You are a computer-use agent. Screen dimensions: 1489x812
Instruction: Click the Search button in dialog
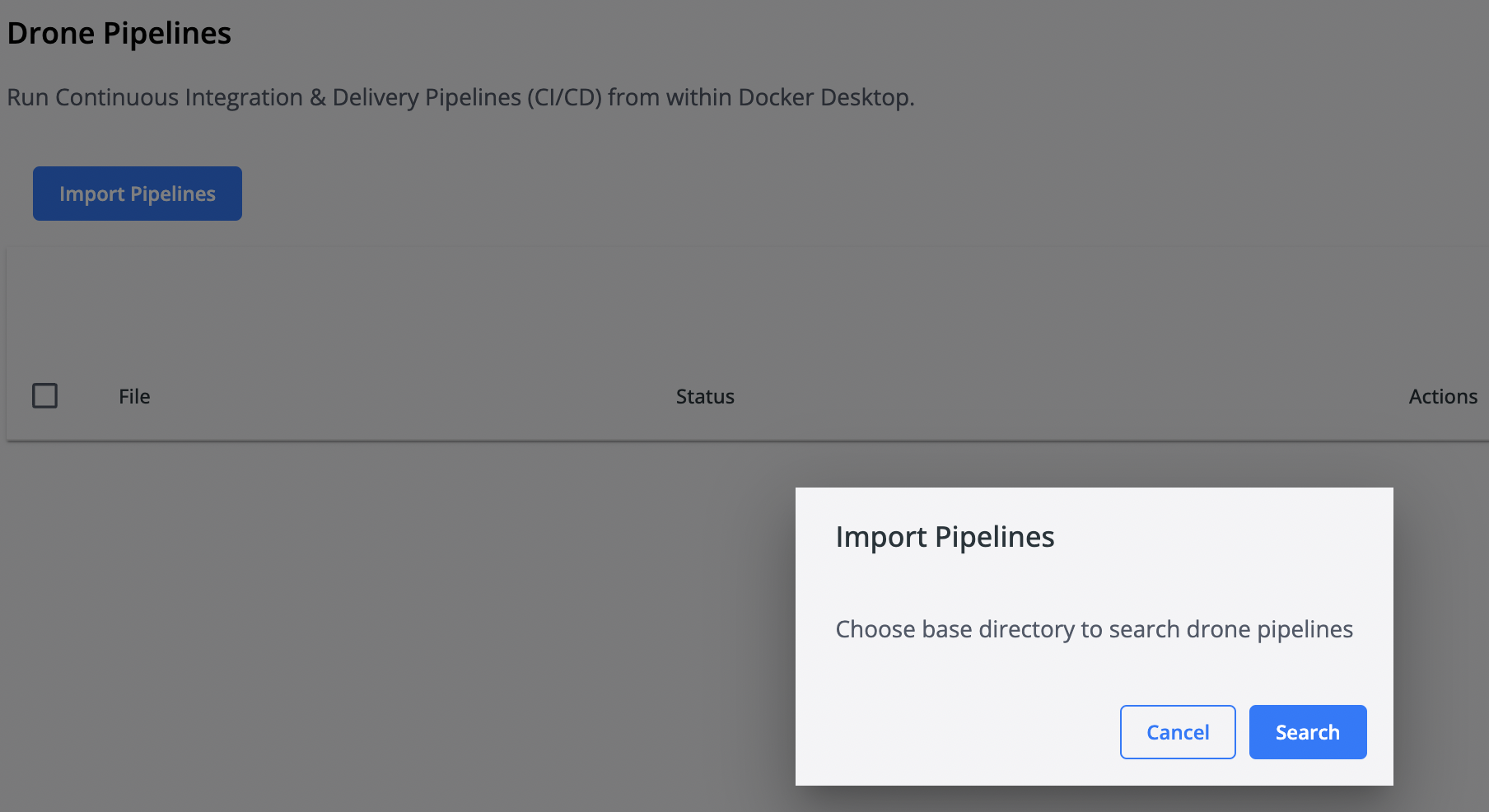point(1307,732)
